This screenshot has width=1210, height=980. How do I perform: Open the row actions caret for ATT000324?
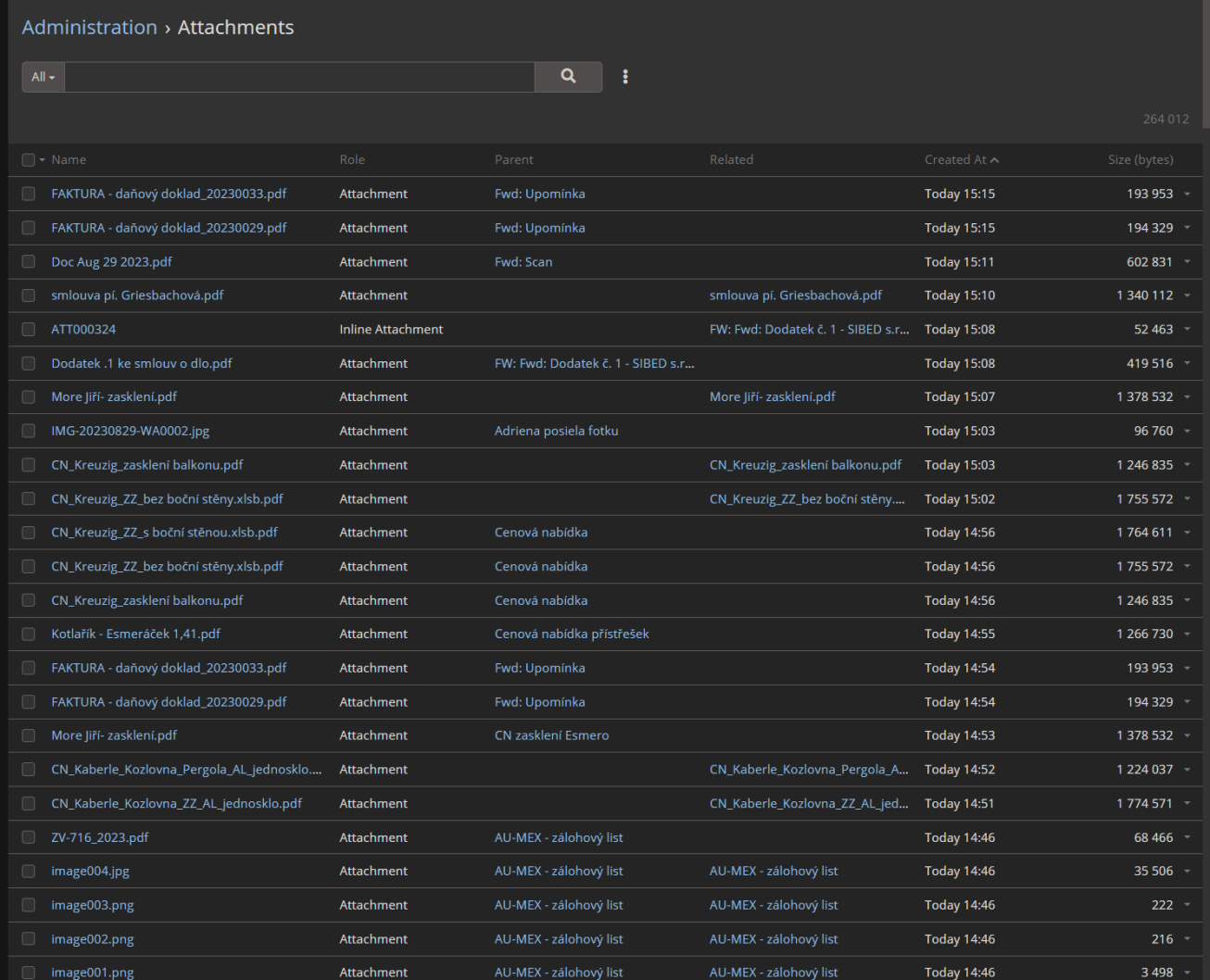pyautogui.click(x=1187, y=330)
